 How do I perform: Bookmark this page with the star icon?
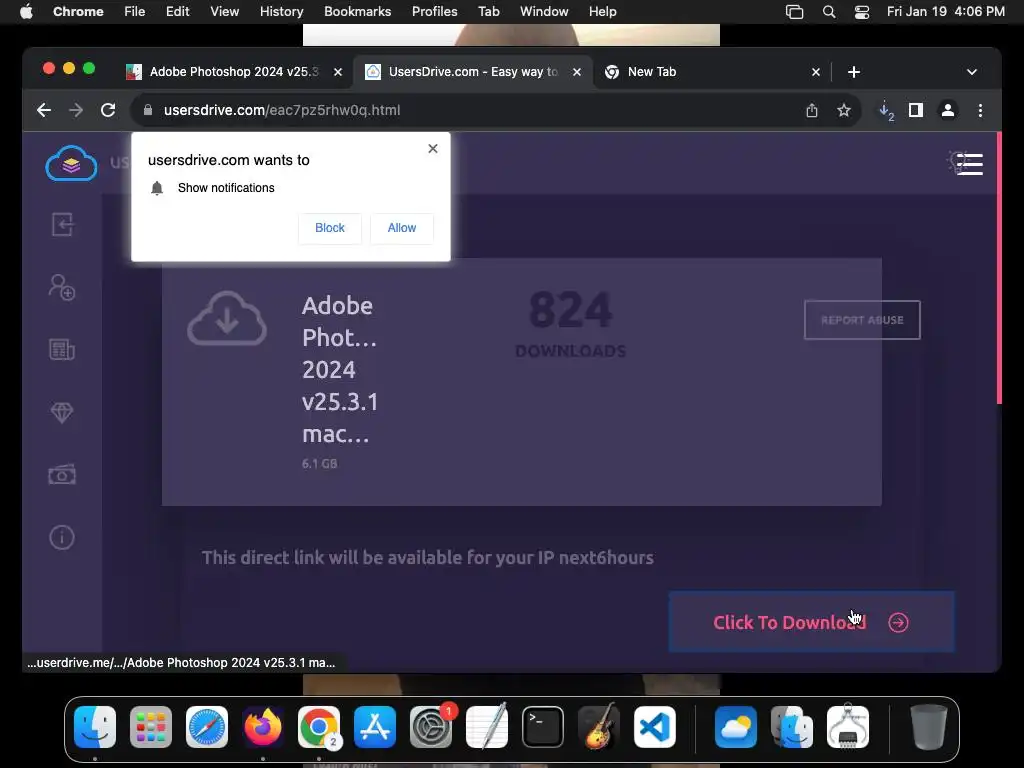coord(844,110)
